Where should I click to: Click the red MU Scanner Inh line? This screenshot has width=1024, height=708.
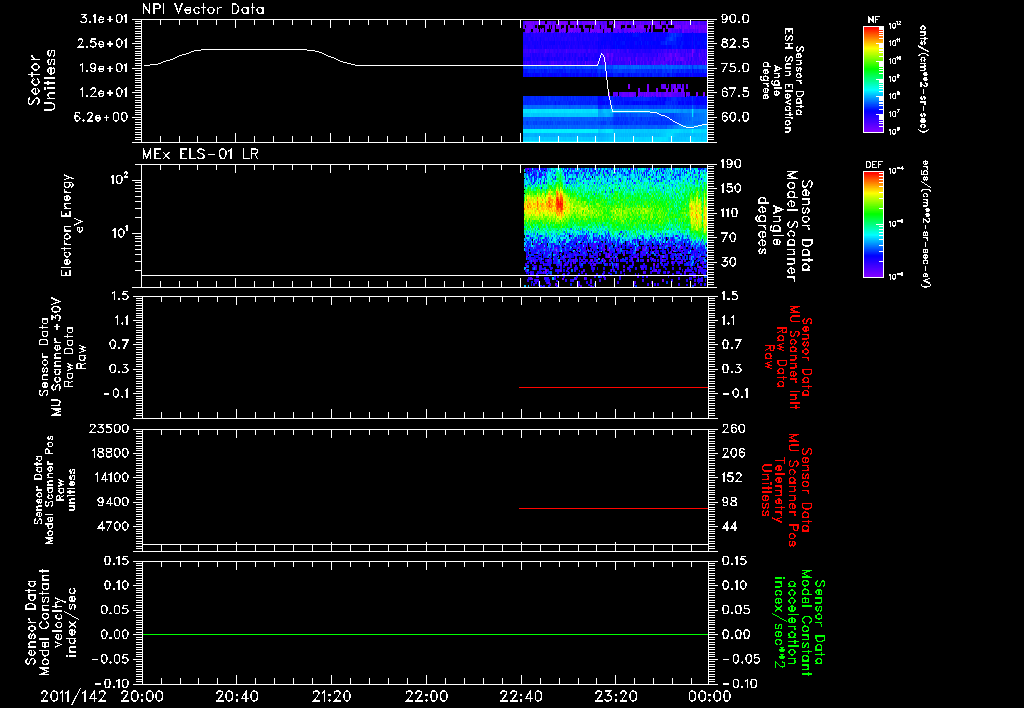click(x=613, y=387)
